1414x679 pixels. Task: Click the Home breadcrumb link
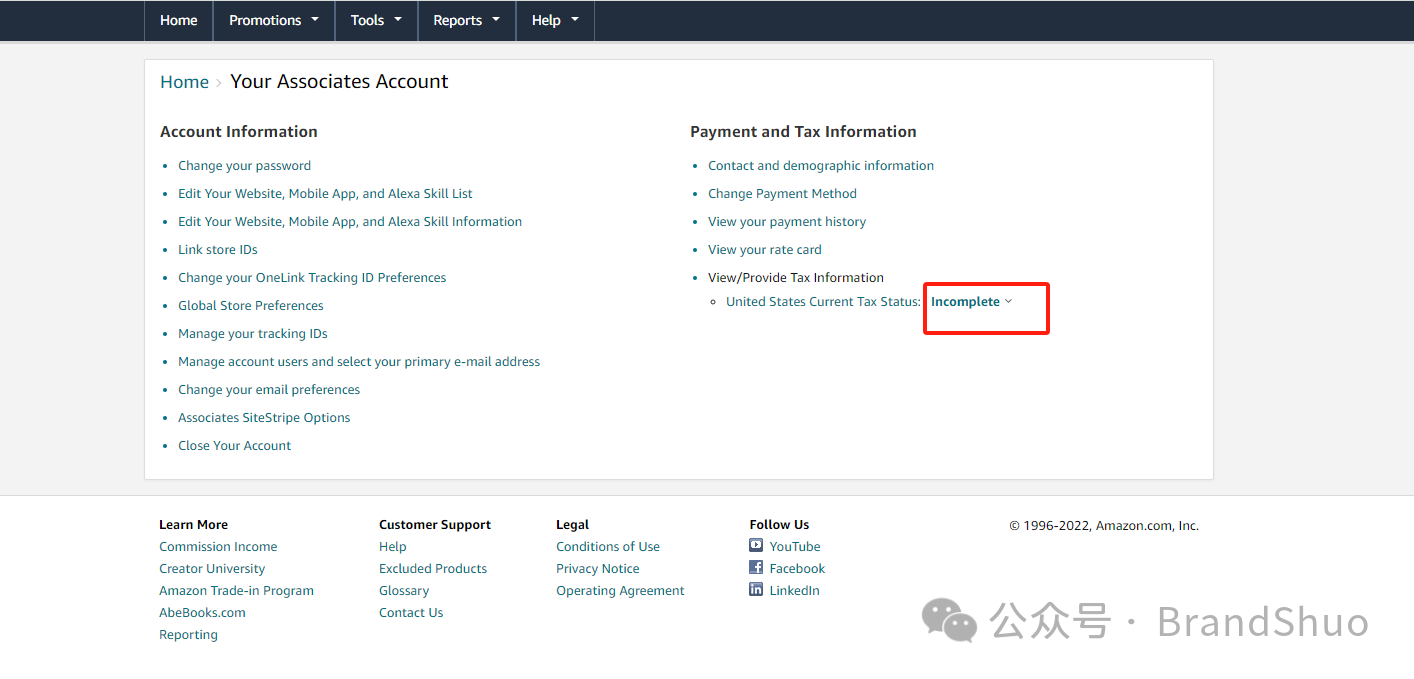184,82
